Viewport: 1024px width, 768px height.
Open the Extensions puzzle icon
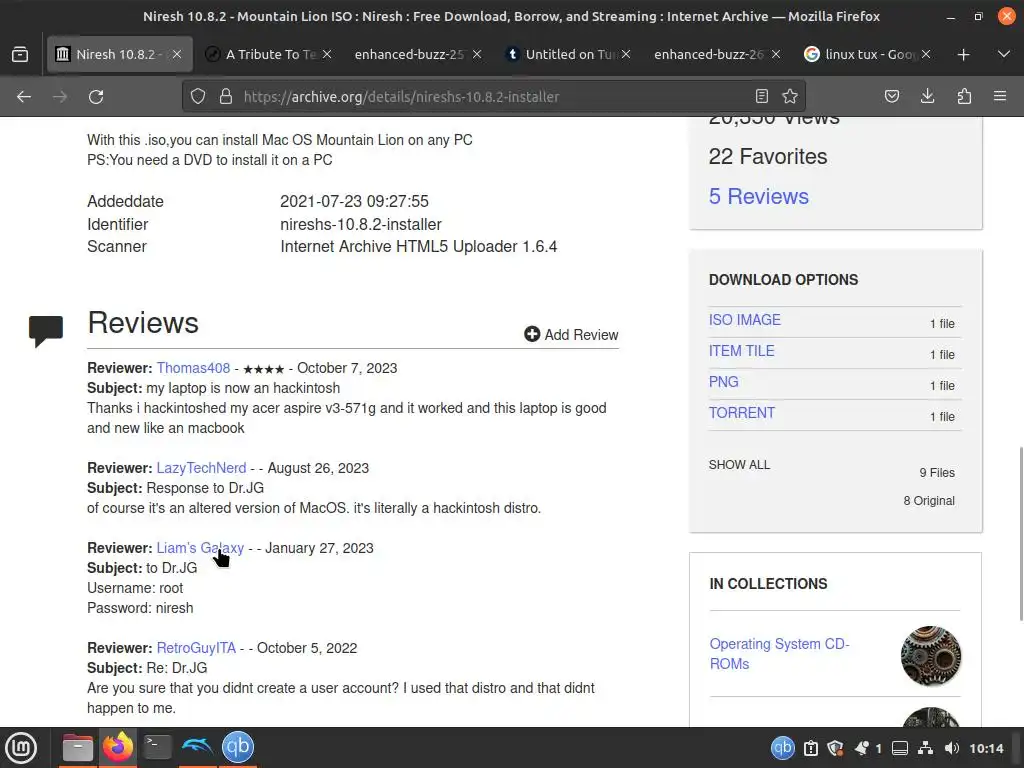tap(964, 97)
